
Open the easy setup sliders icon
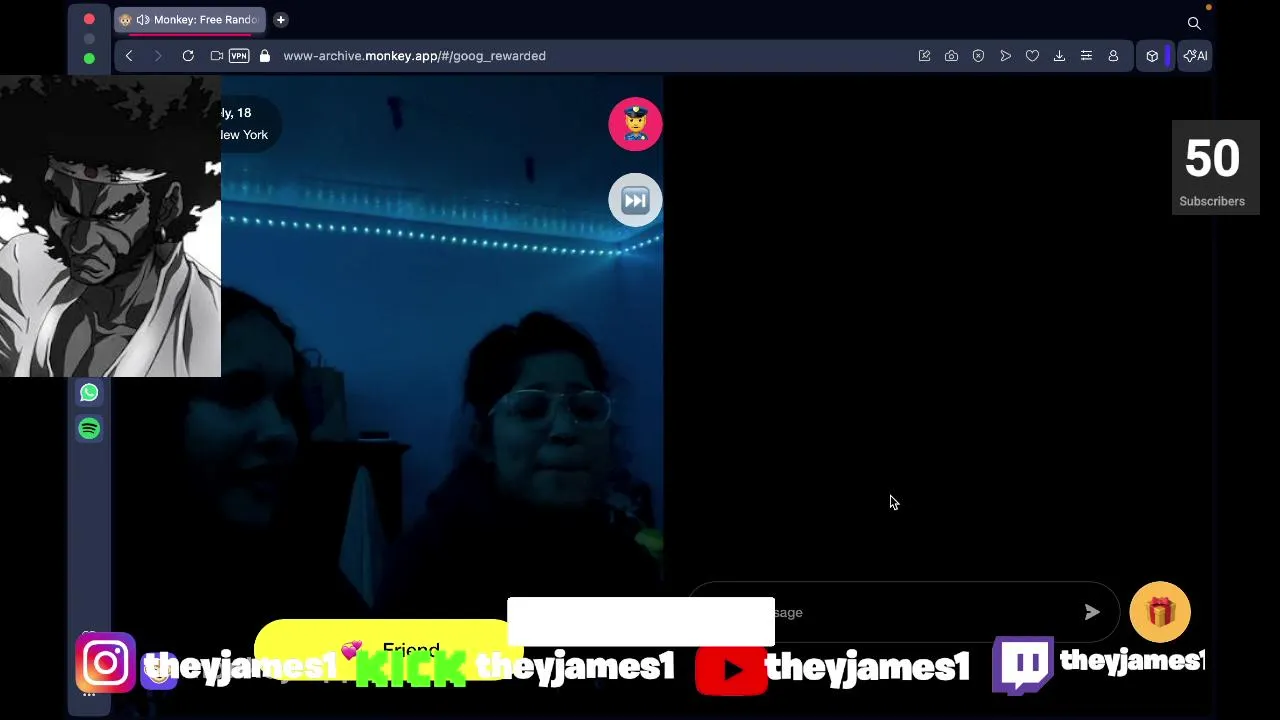click(x=1086, y=56)
